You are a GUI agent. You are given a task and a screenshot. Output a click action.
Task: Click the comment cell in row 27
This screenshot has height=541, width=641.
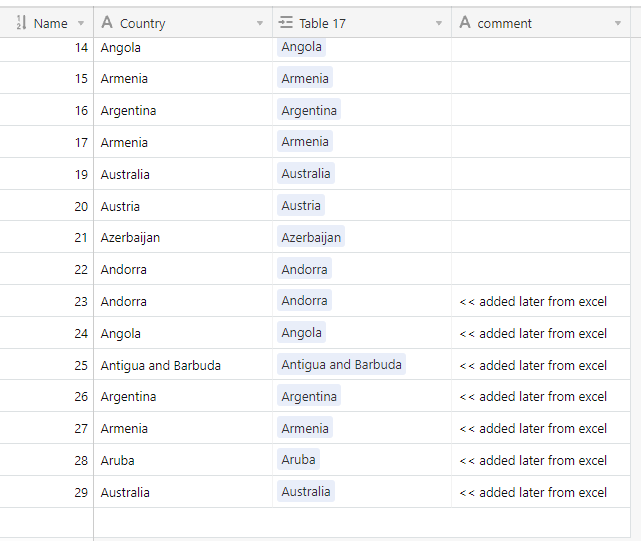coord(541,428)
